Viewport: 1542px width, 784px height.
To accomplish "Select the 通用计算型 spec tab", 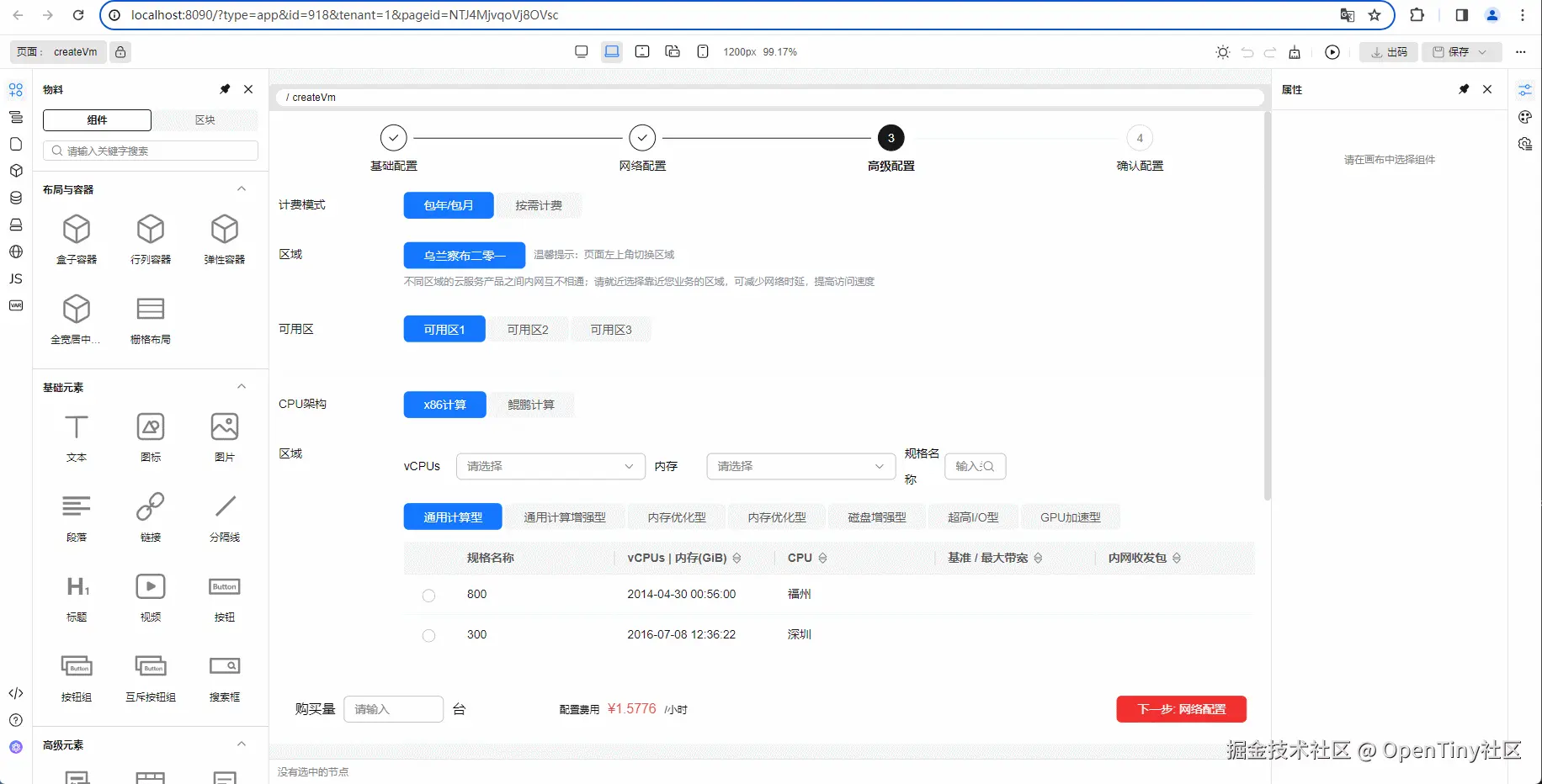I will pos(453,517).
